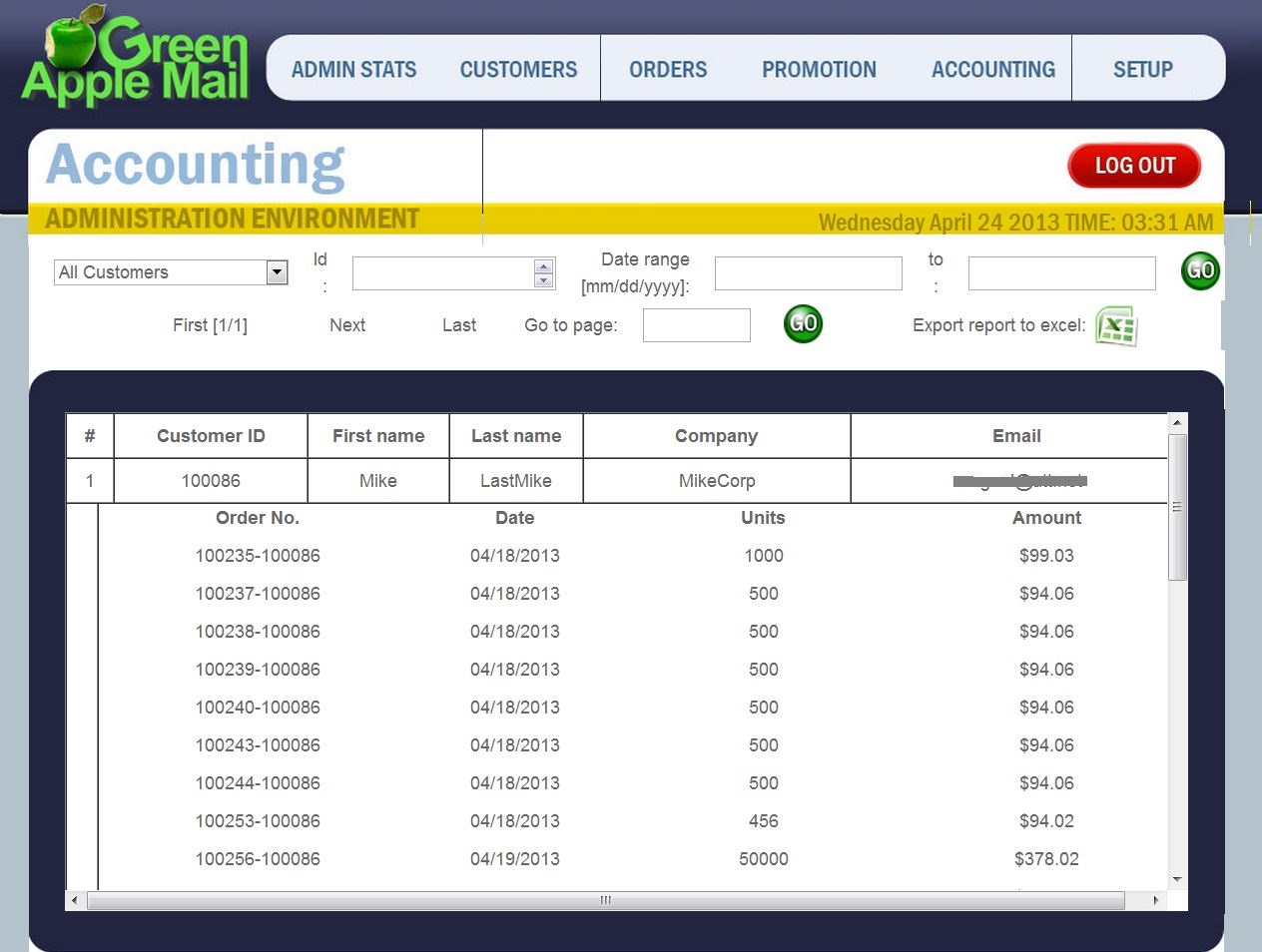This screenshot has width=1262, height=952.
Task: Click order number 100244-100086
Action: [258, 783]
